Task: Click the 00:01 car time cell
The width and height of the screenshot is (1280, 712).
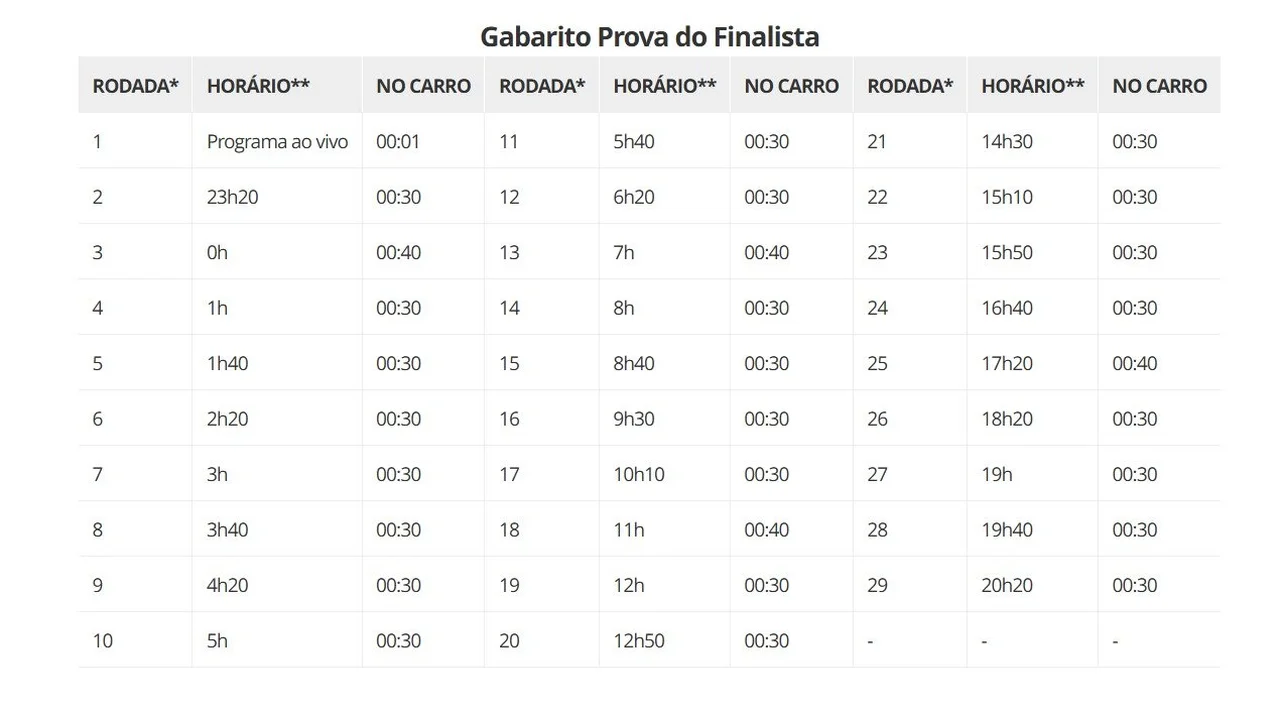Action: (398, 141)
